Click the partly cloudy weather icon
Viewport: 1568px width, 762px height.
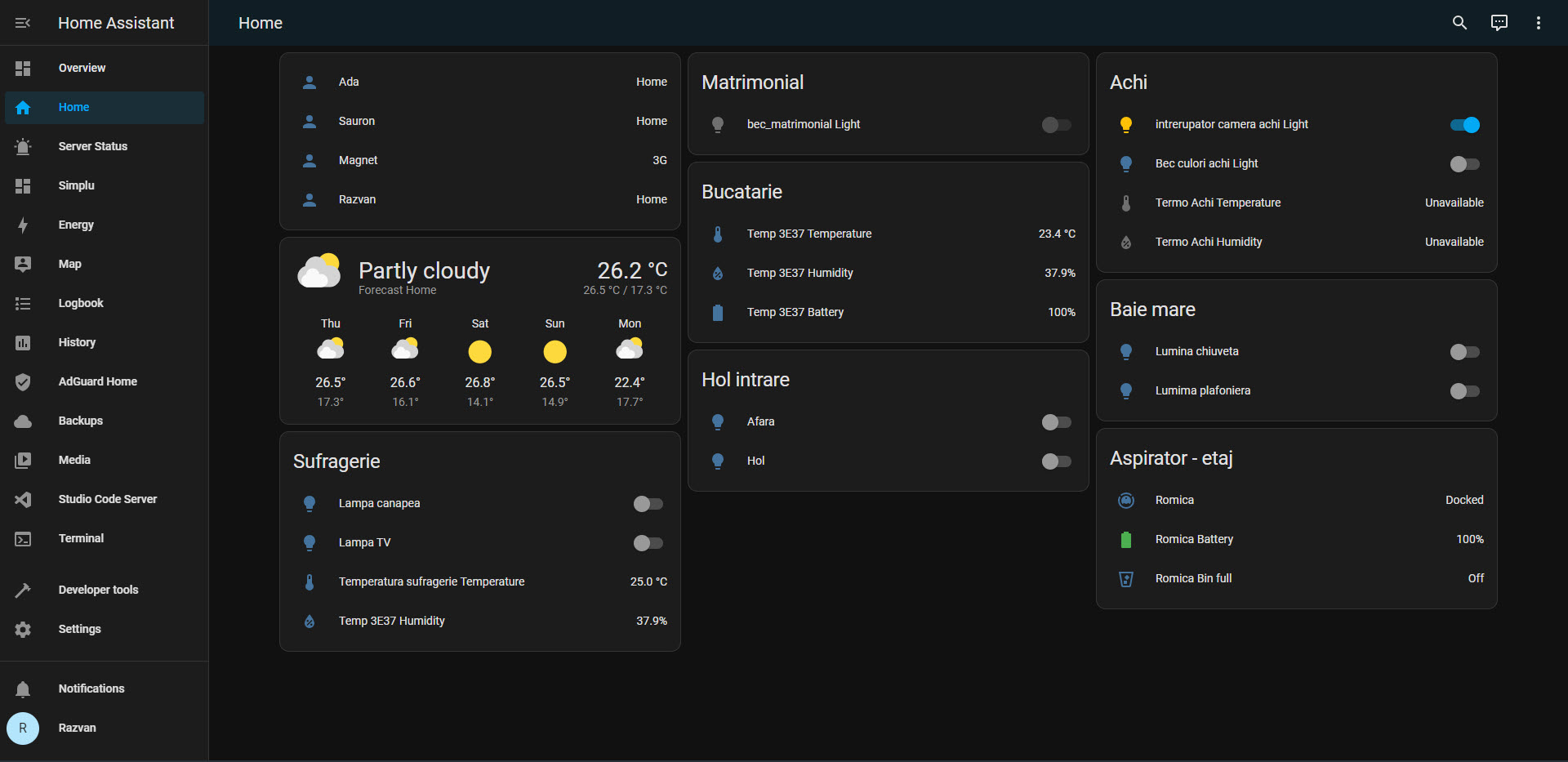[319, 270]
